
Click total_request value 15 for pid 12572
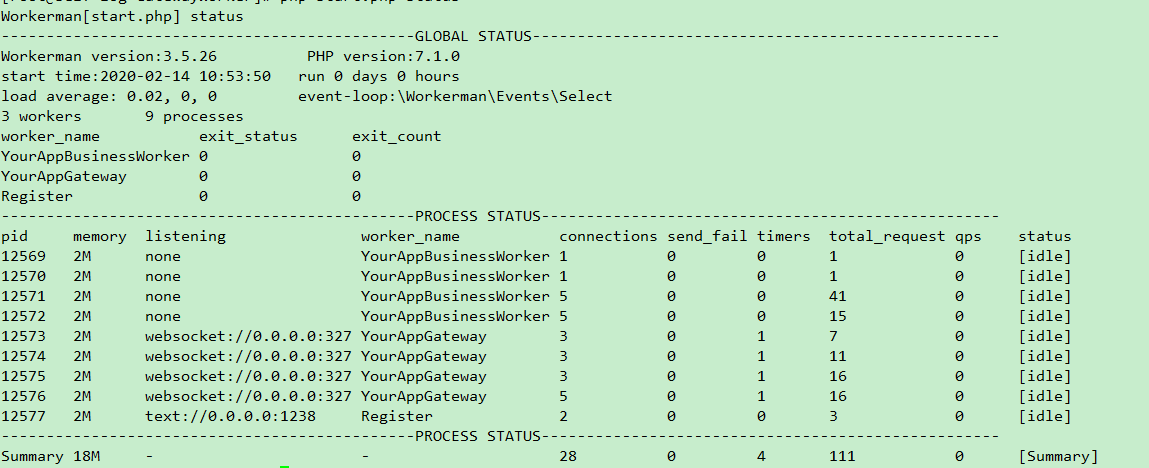pyautogui.click(x=838, y=316)
